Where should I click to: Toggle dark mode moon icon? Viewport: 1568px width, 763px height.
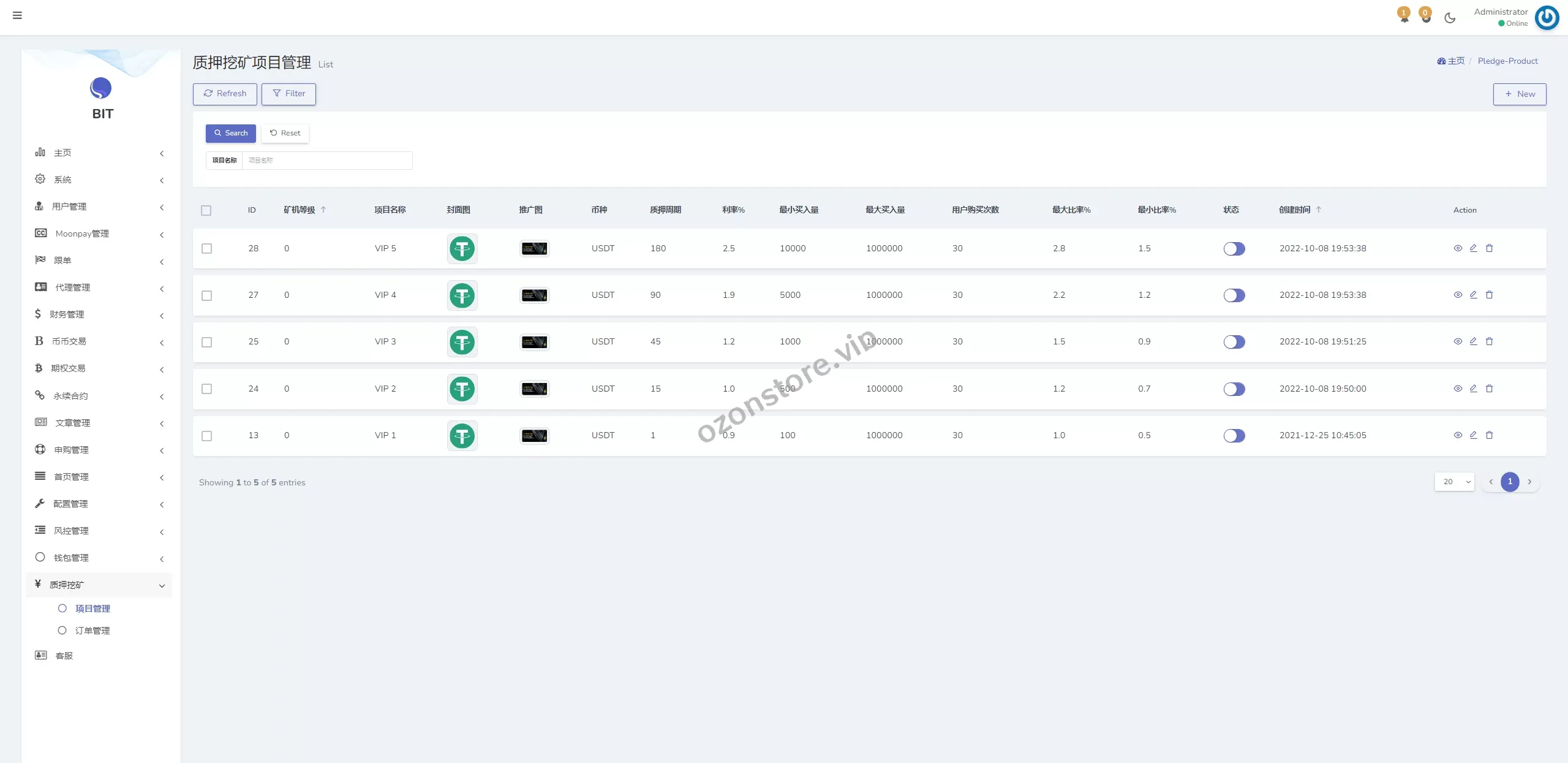point(1449,18)
